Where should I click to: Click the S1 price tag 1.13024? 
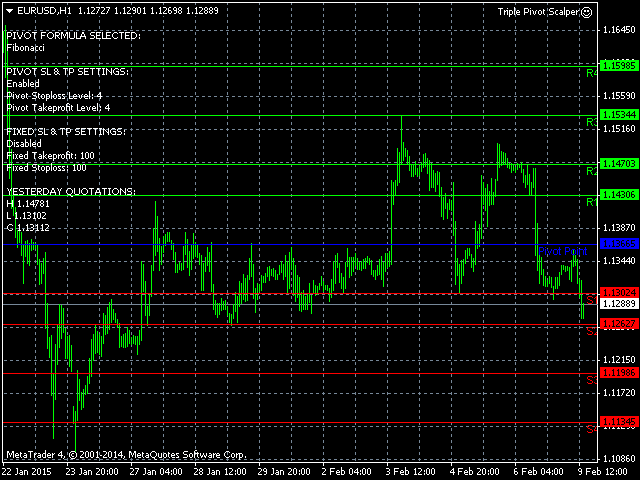[619, 293]
